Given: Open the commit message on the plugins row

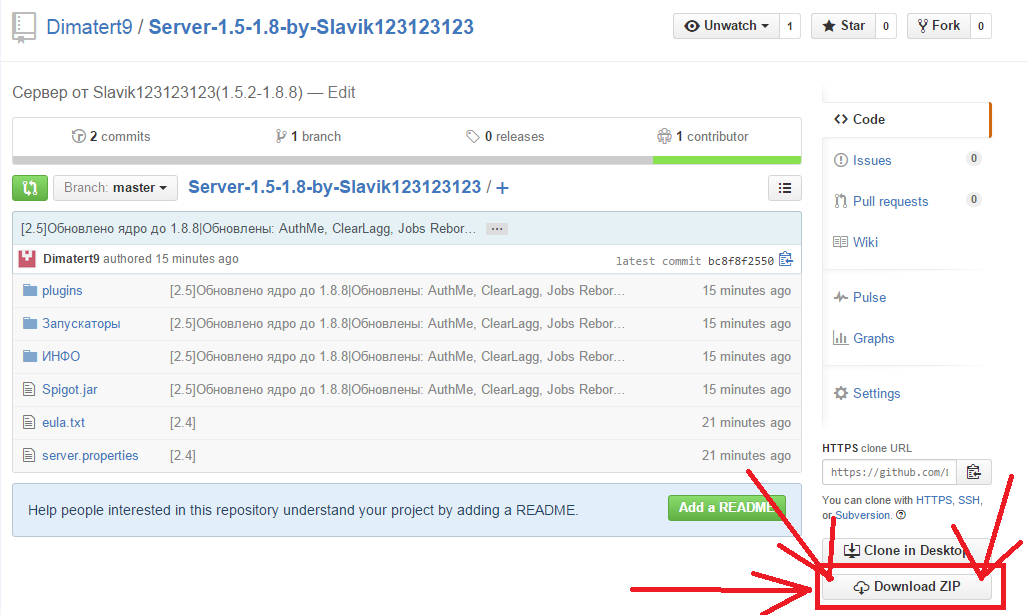Looking at the screenshot, I should pos(397,290).
